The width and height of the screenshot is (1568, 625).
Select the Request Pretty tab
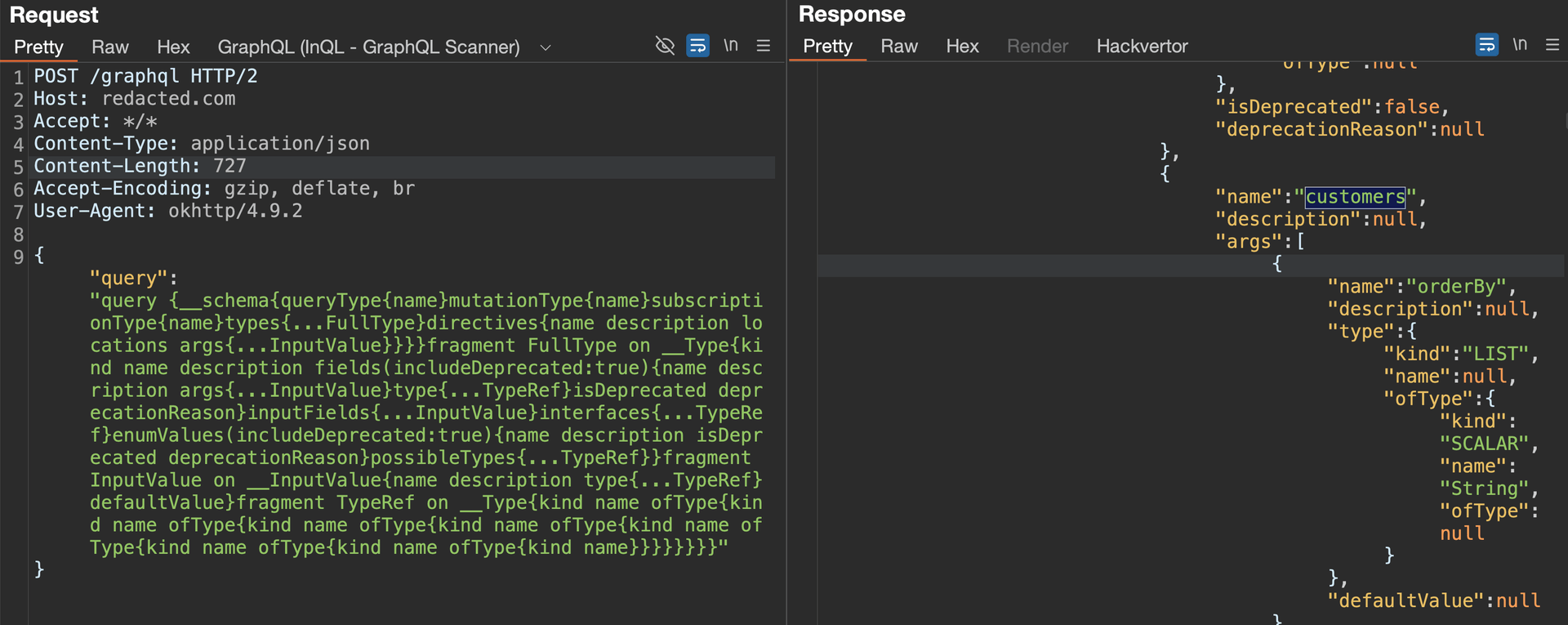tap(38, 47)
